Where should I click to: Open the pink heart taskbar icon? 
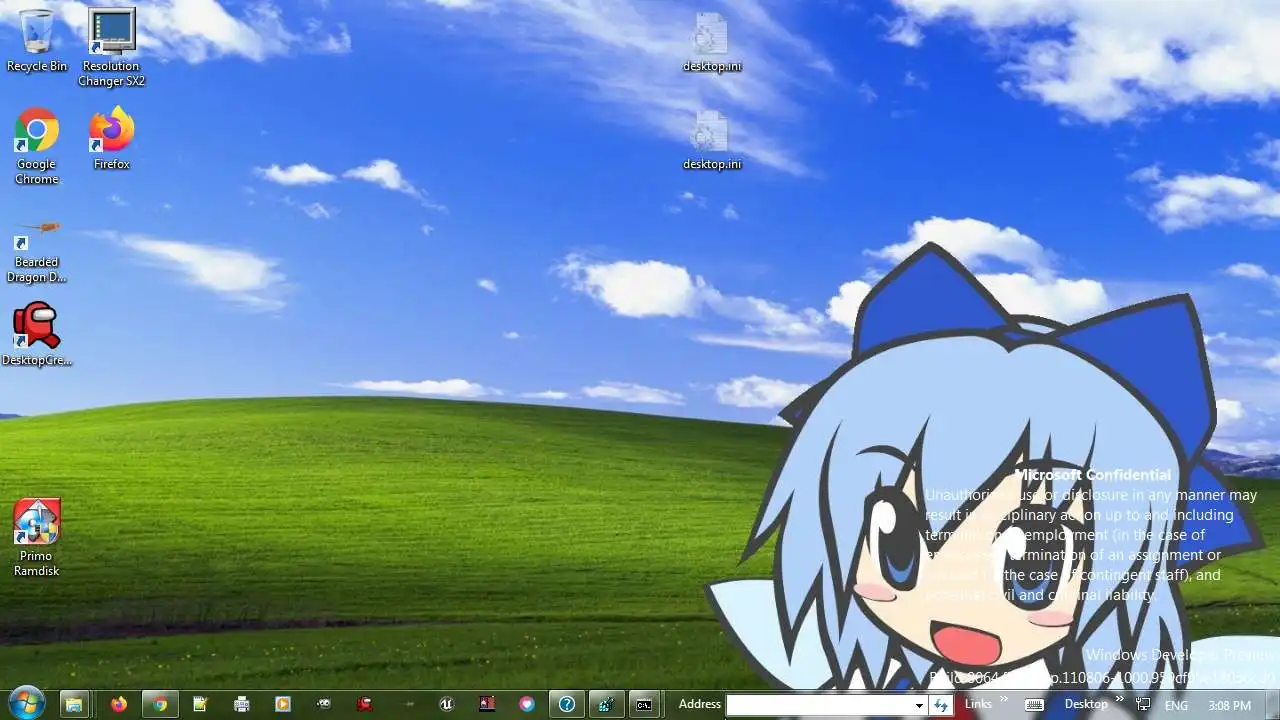(527, 704)
